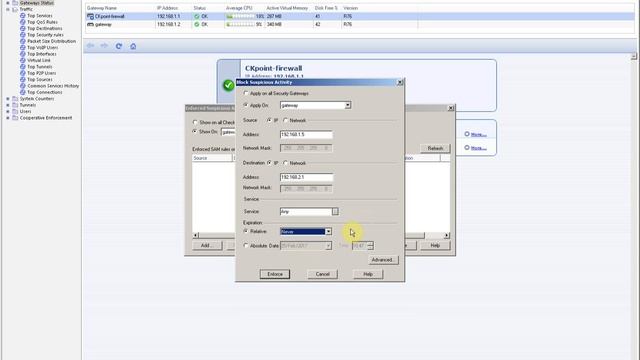The width and height of the screenshot is (640, 360).
Task: Open the Apply On gateway dropdown
Action: pos(348,105)
